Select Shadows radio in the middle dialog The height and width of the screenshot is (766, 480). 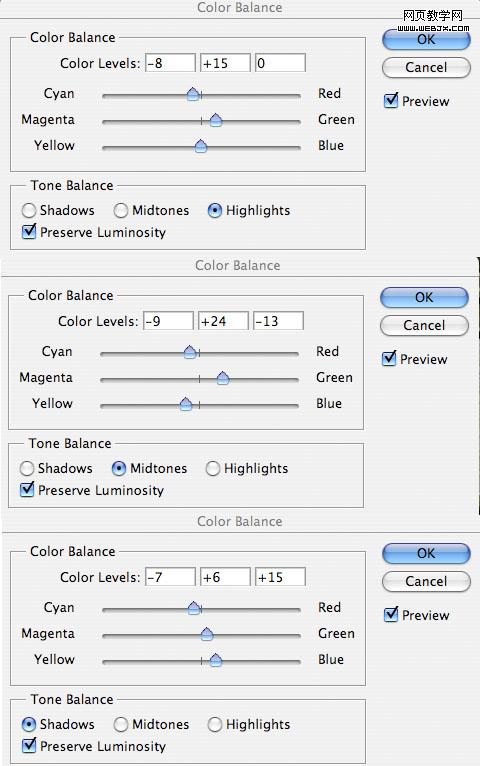point(27,468)
